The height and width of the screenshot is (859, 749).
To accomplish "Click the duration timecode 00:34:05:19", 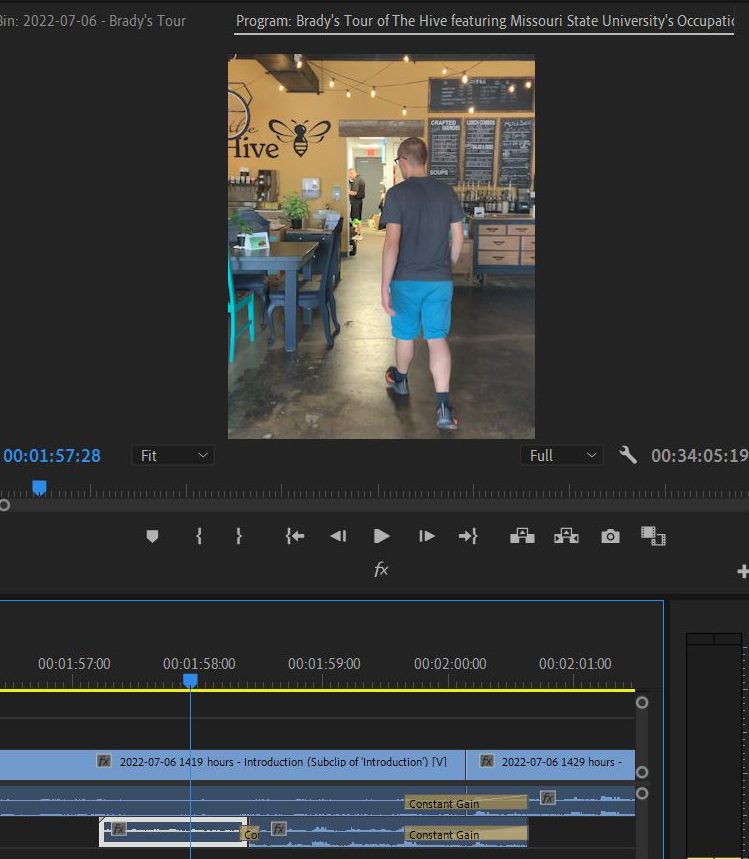I will pyautogui.click(x=700, y=456).
